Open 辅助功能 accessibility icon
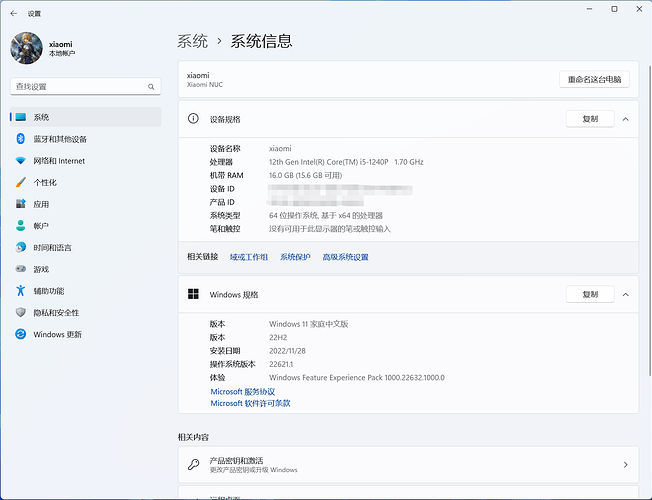 [20, 291]
